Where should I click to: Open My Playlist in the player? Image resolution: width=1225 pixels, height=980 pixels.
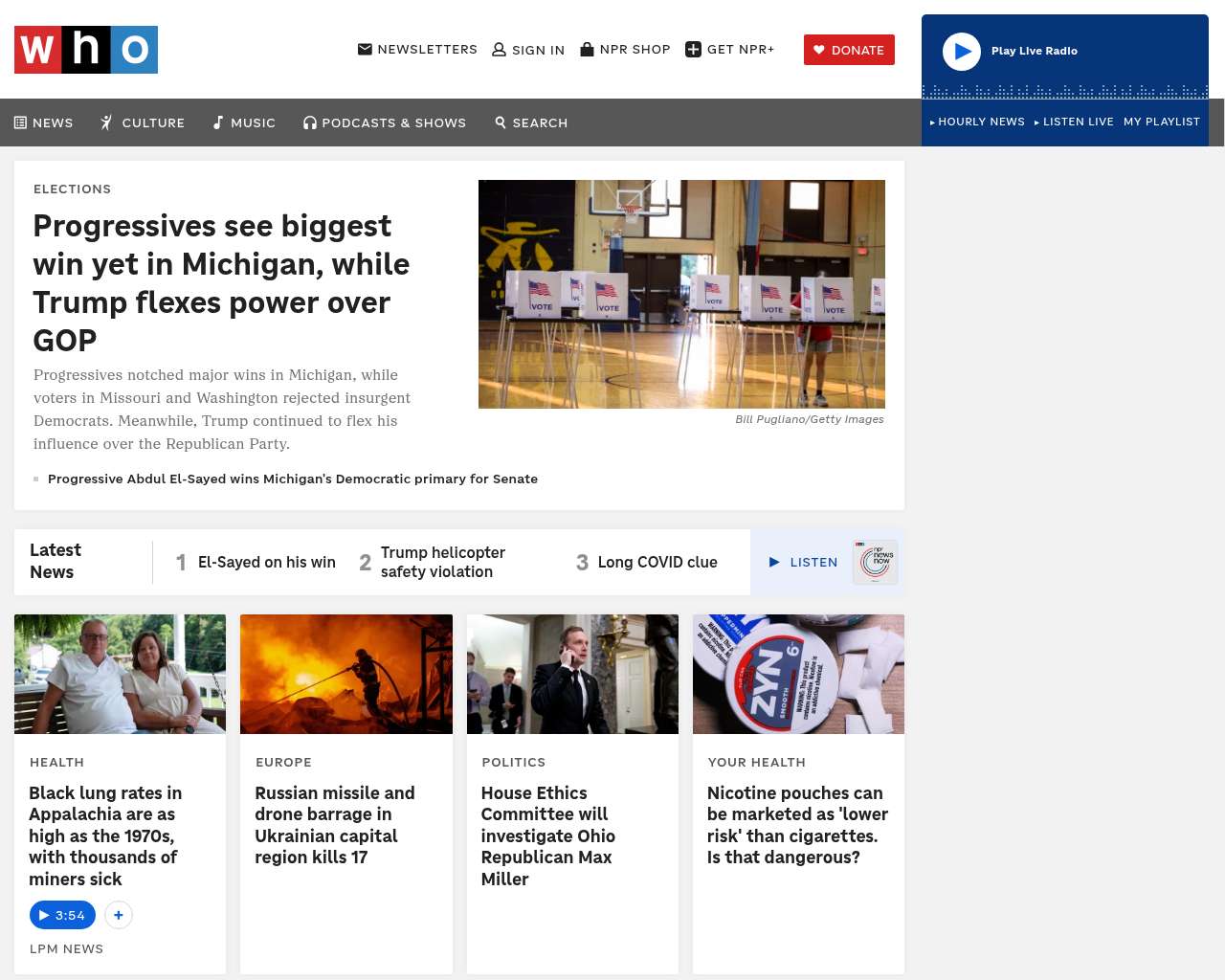pos(1162,122)
